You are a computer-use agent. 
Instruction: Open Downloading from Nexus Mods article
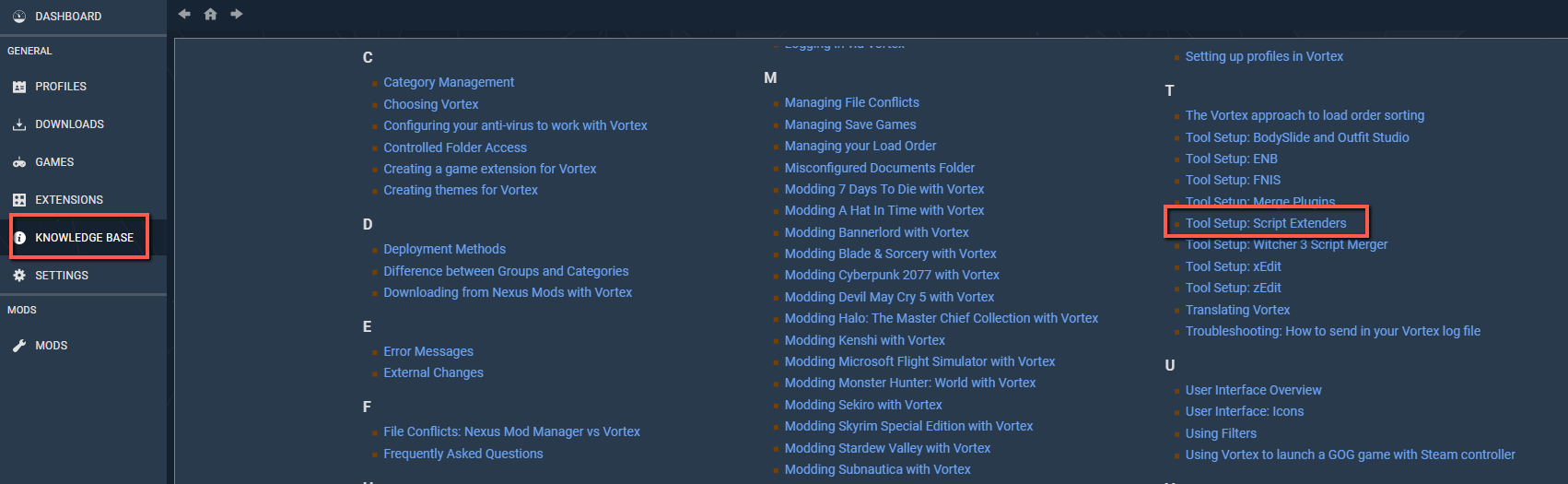point(508,292)
